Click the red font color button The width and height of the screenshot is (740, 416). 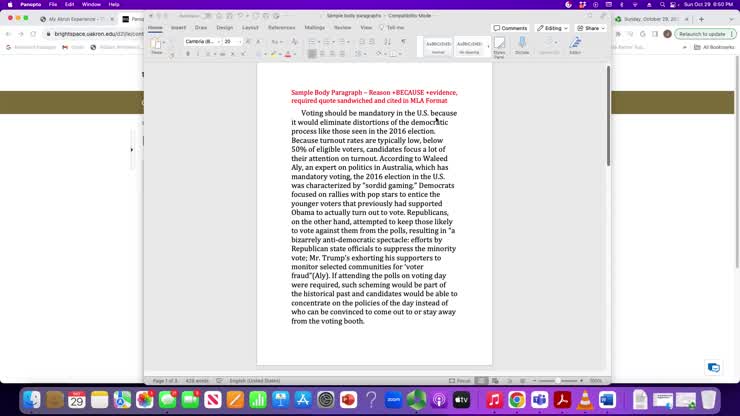click(287, 54)
